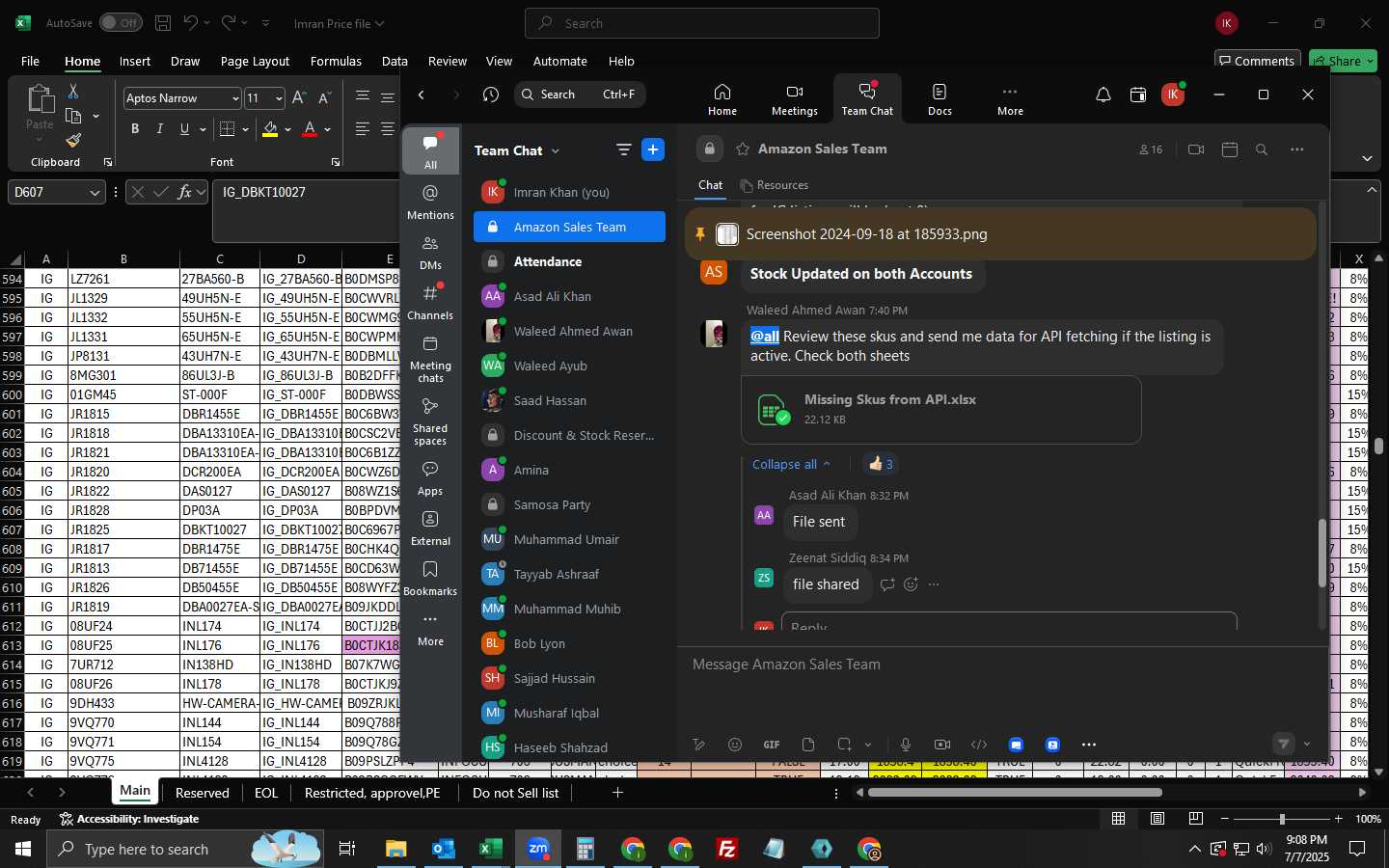Open External contacts in Zoom sidebar
Image resolution: width=1389 pixels, height=868 pixels.
pyautogui.click(x=430, y=528)
